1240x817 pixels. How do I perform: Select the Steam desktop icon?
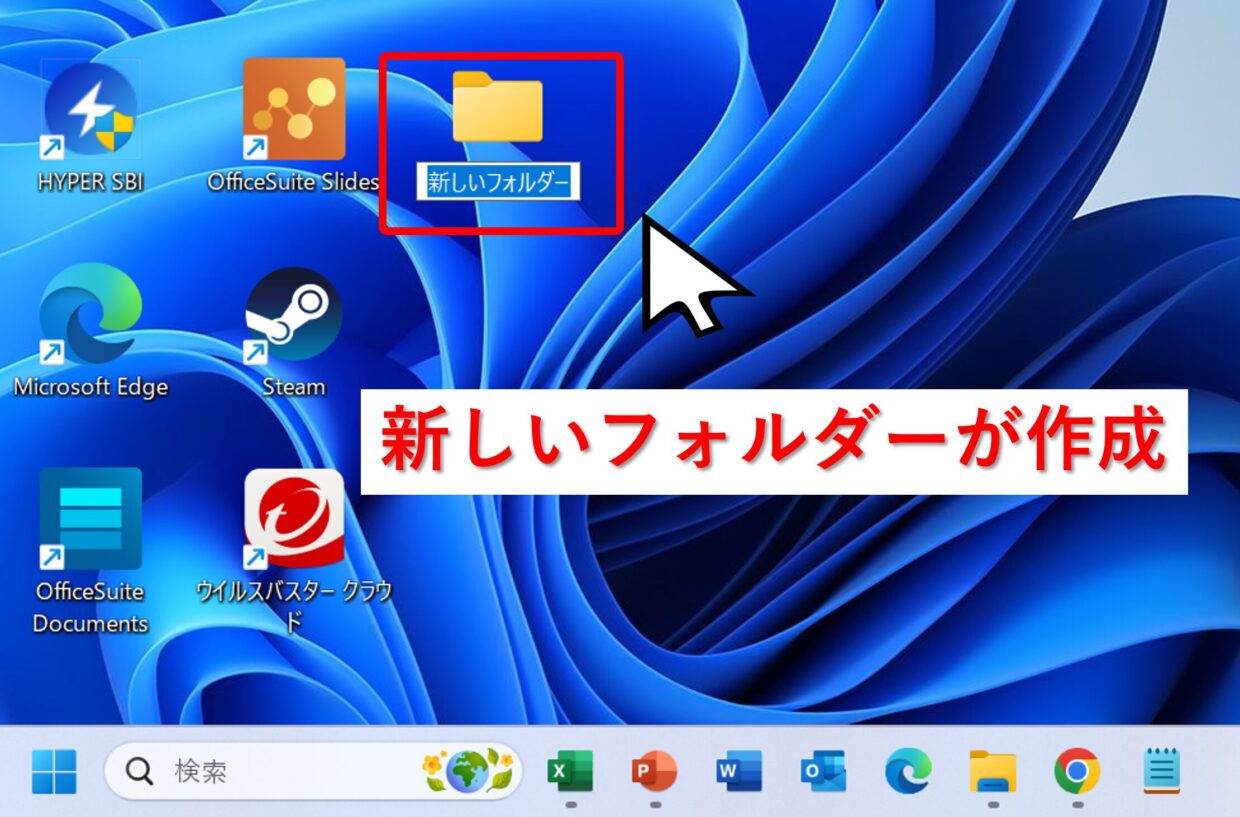294,314
